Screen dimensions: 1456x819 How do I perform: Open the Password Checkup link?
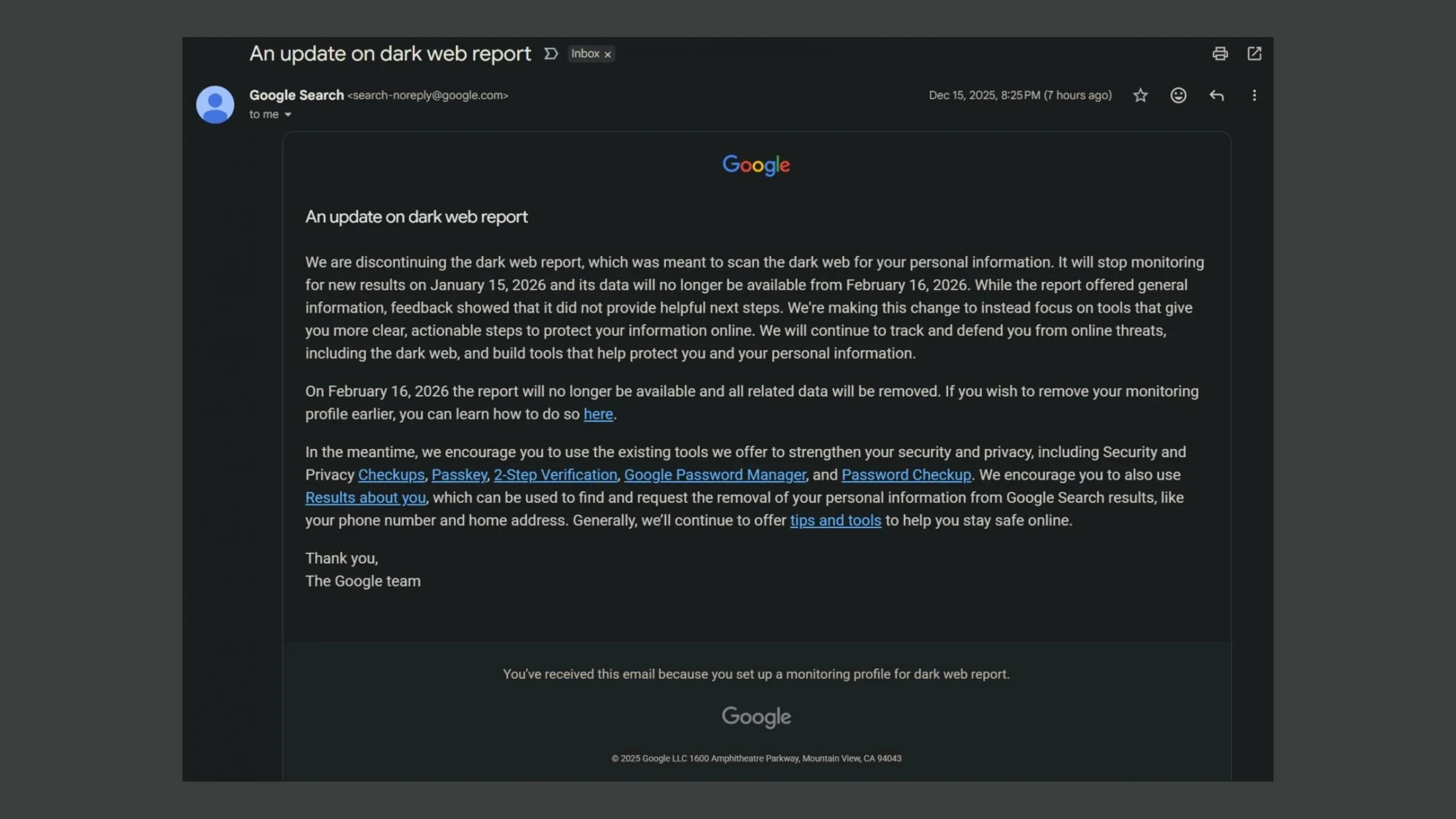(905, 475)
